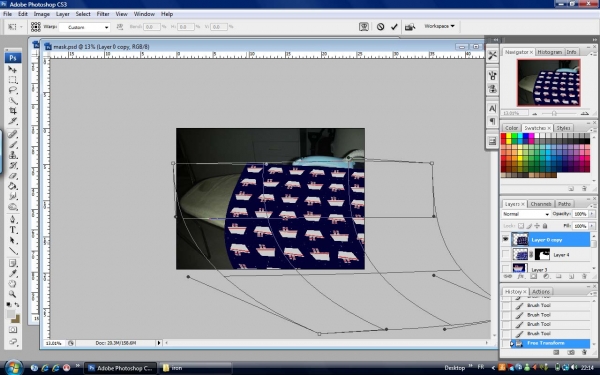Screen dimensions: 600x375
Task: Click the warp orientation change icon
Action: coord(119,27)
